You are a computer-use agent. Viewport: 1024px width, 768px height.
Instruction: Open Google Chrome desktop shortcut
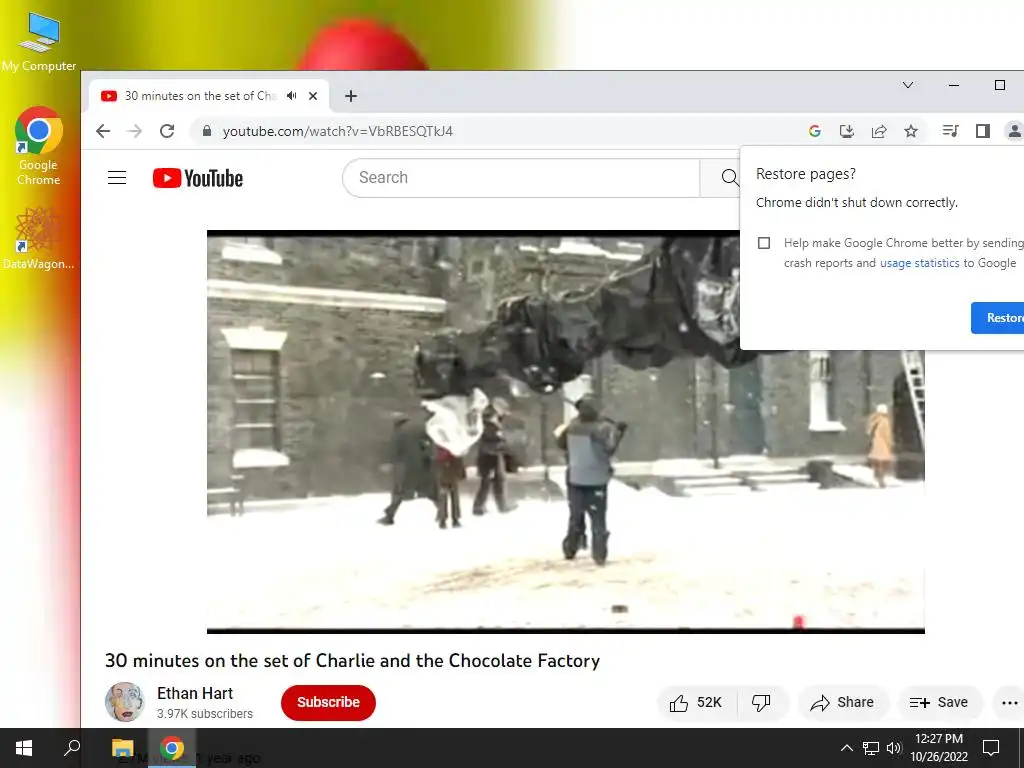(39, 145)
